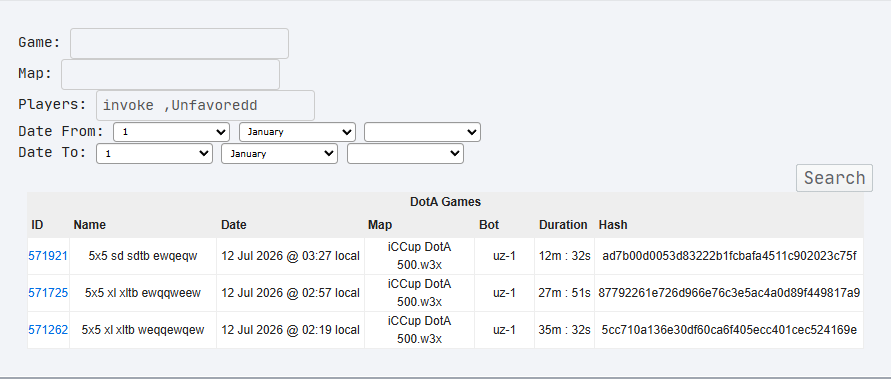This screenshot has height=379, width=891.
Task: Click the Name column header
Action: (x=89, y=225)
